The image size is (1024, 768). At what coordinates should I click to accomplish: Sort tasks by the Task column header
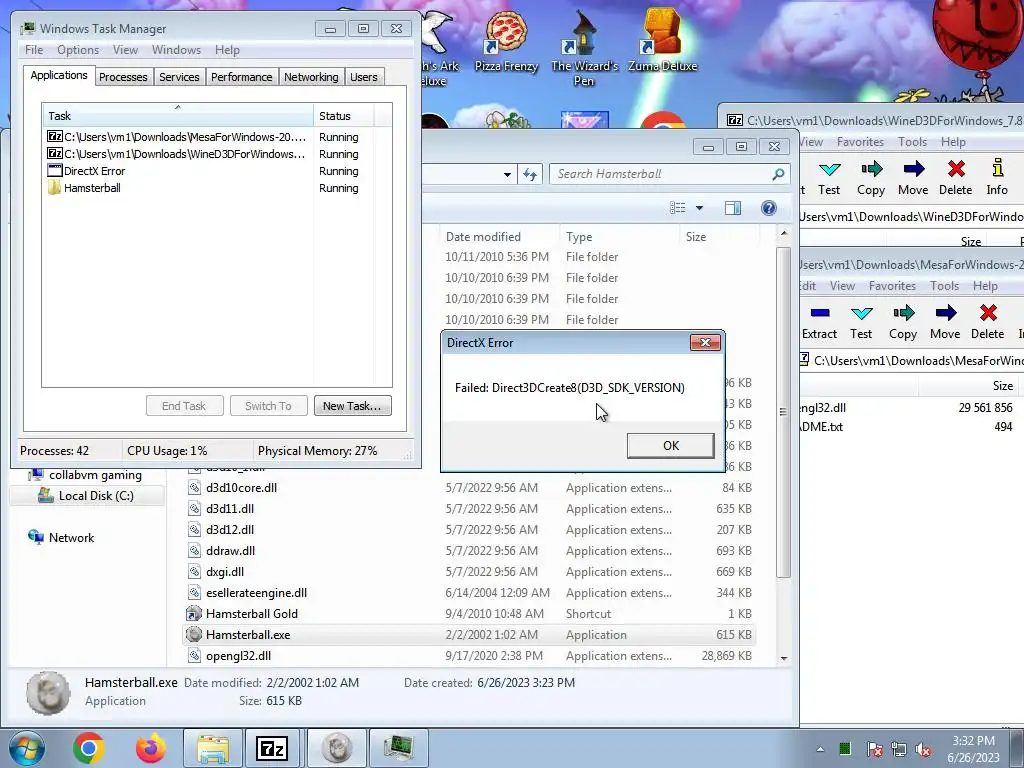point(178,116)
